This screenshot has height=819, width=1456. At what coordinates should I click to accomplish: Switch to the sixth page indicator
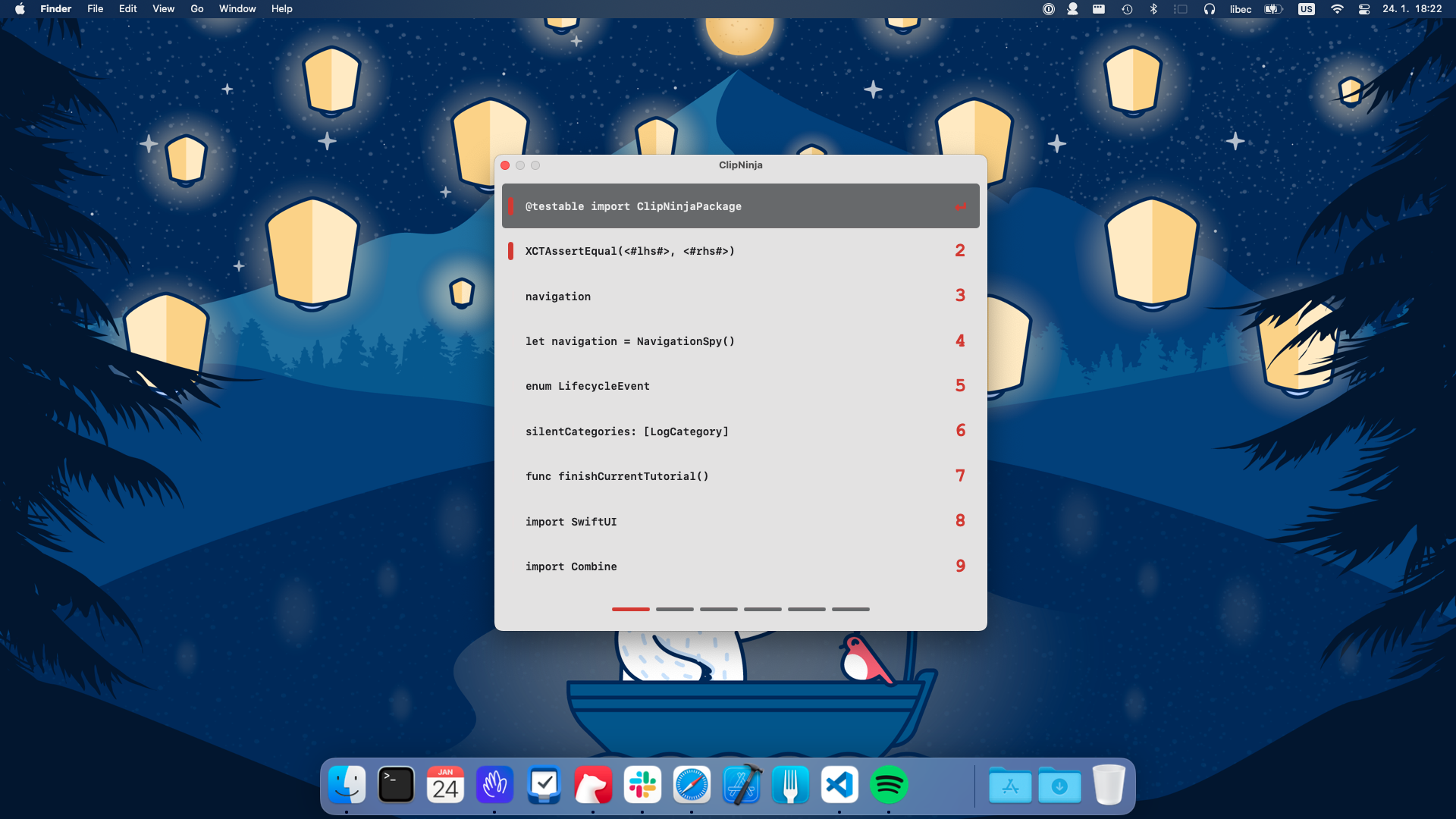(851, 609)
